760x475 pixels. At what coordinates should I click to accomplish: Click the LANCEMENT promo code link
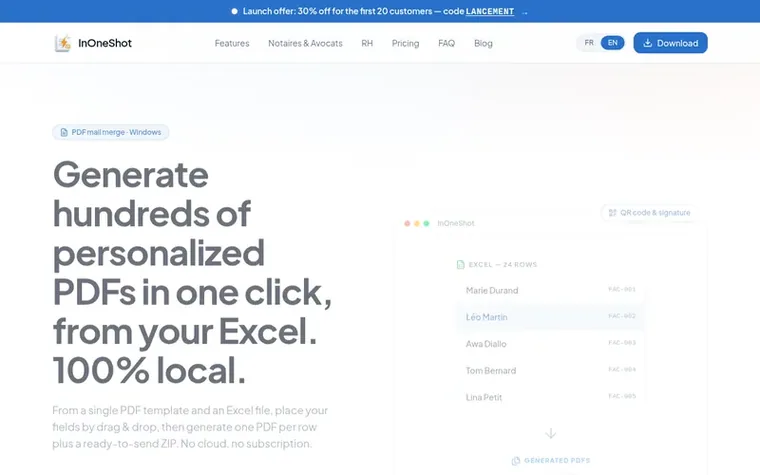[x=490, y=11]
